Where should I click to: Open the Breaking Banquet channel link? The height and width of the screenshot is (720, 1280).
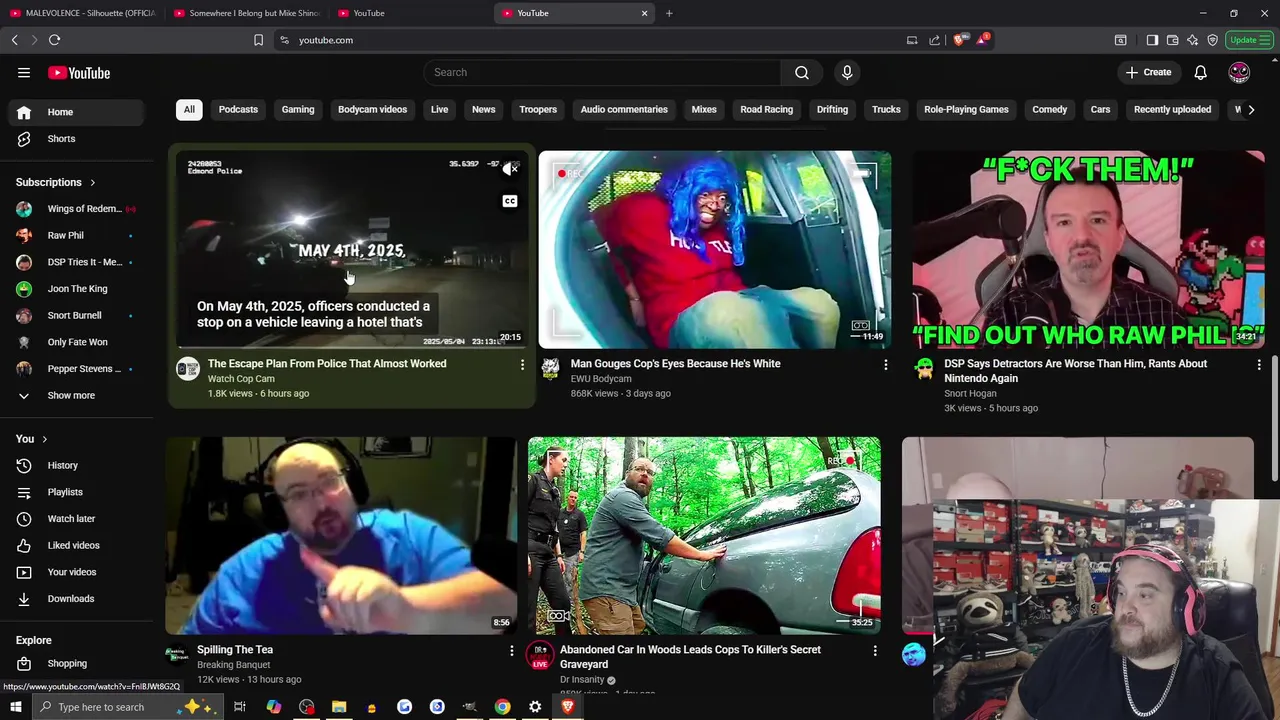(233, 665)
